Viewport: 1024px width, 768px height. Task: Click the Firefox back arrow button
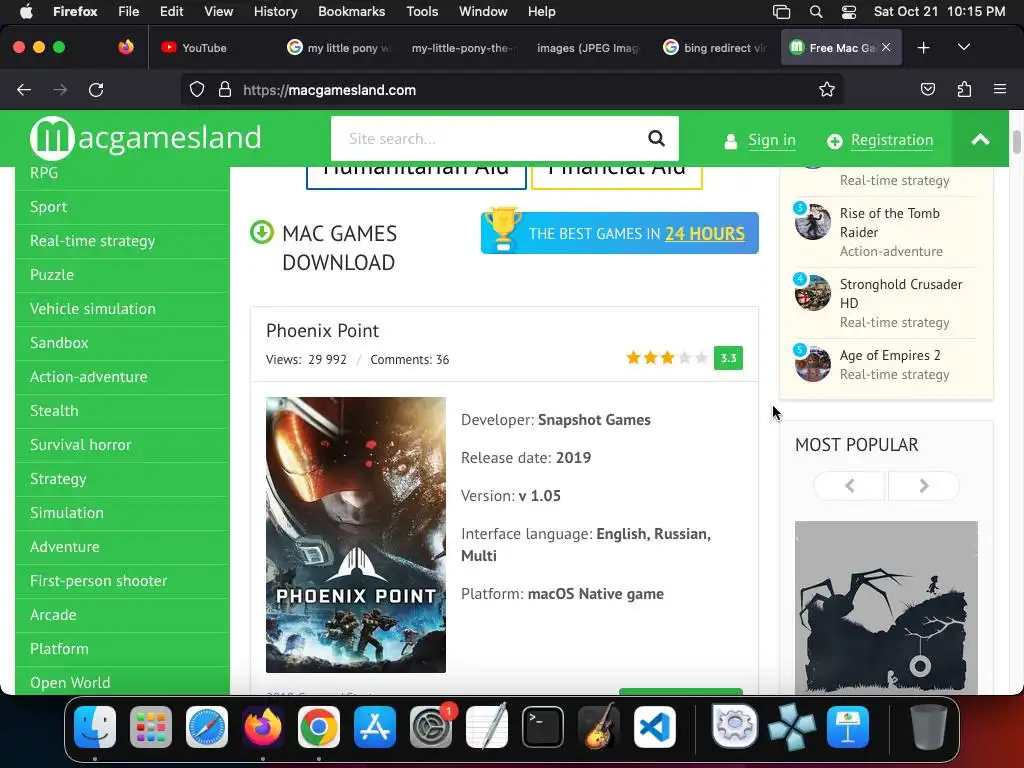pyautogui.click(x=24, y=90)
